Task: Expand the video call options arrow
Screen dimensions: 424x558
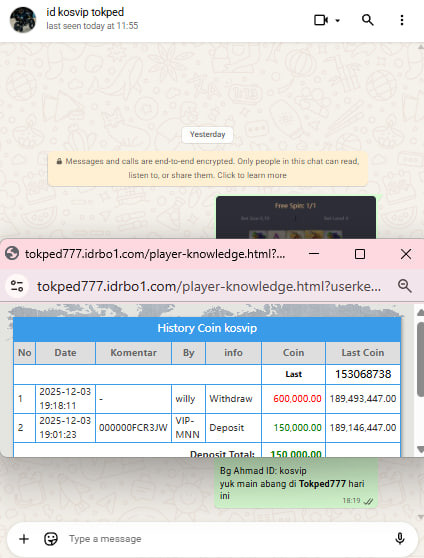Action: point(337,20)
